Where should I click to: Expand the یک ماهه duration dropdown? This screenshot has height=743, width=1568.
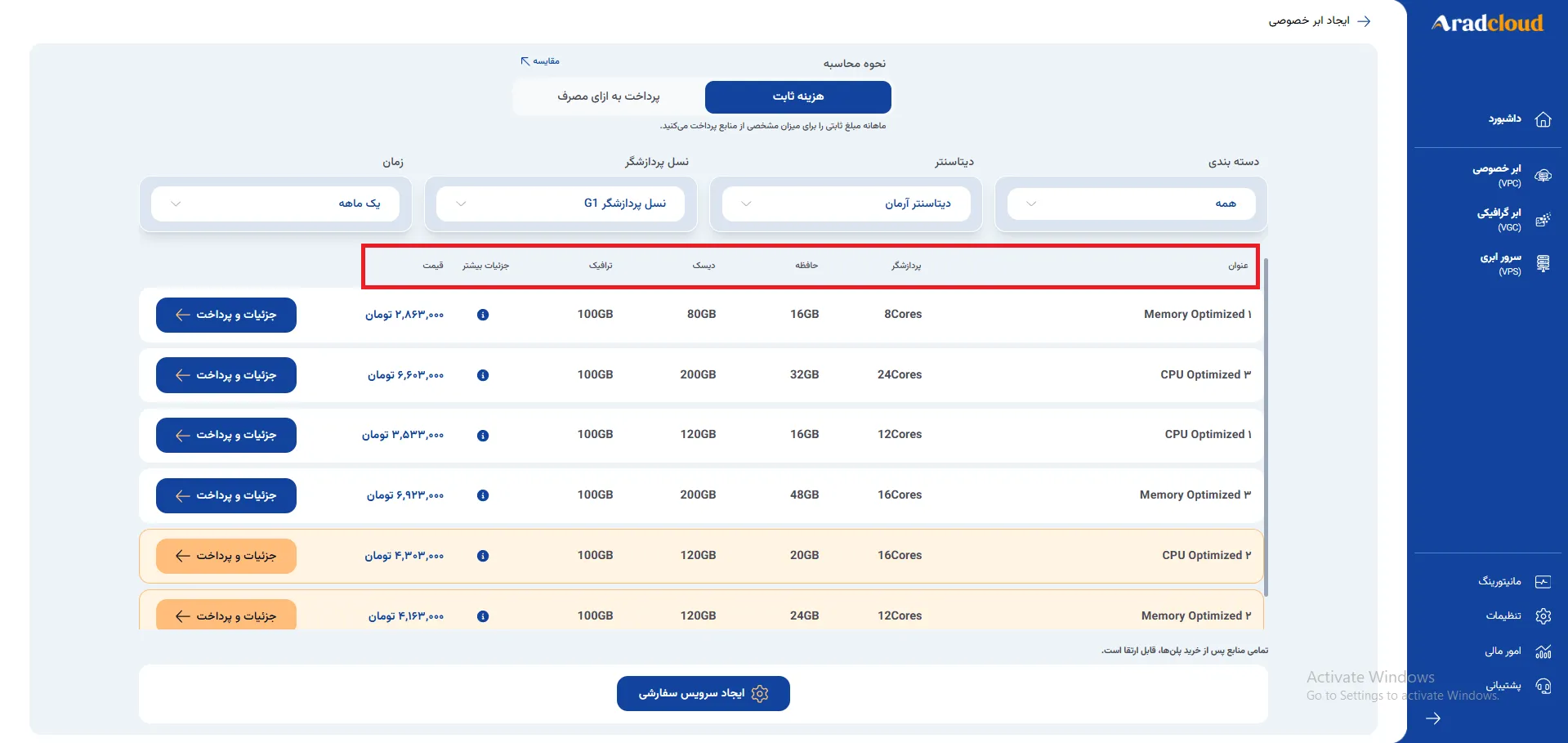click(x=275, y=204)
